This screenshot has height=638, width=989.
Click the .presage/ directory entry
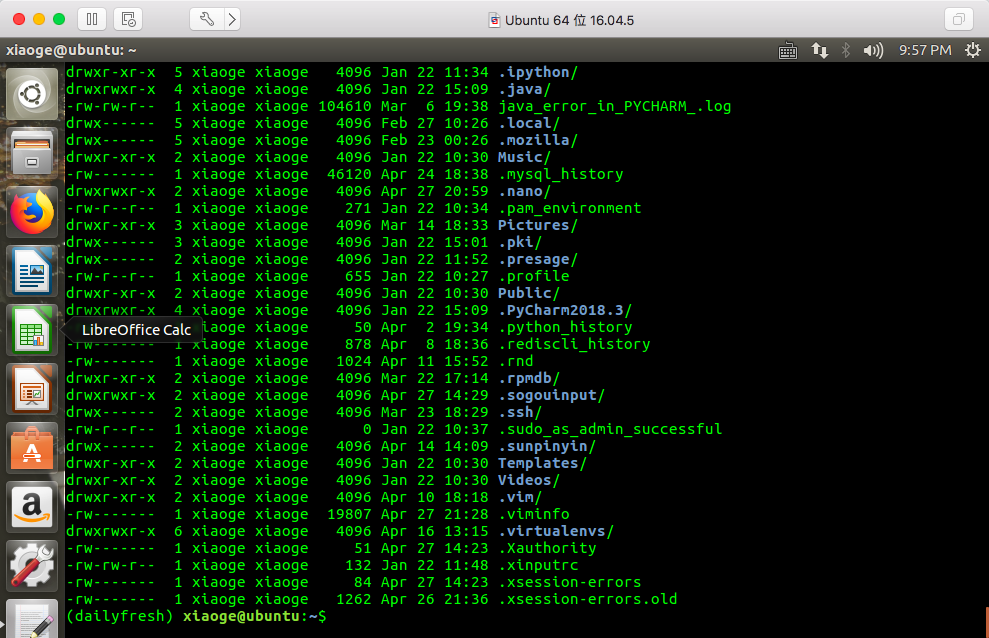click(538, 260)
